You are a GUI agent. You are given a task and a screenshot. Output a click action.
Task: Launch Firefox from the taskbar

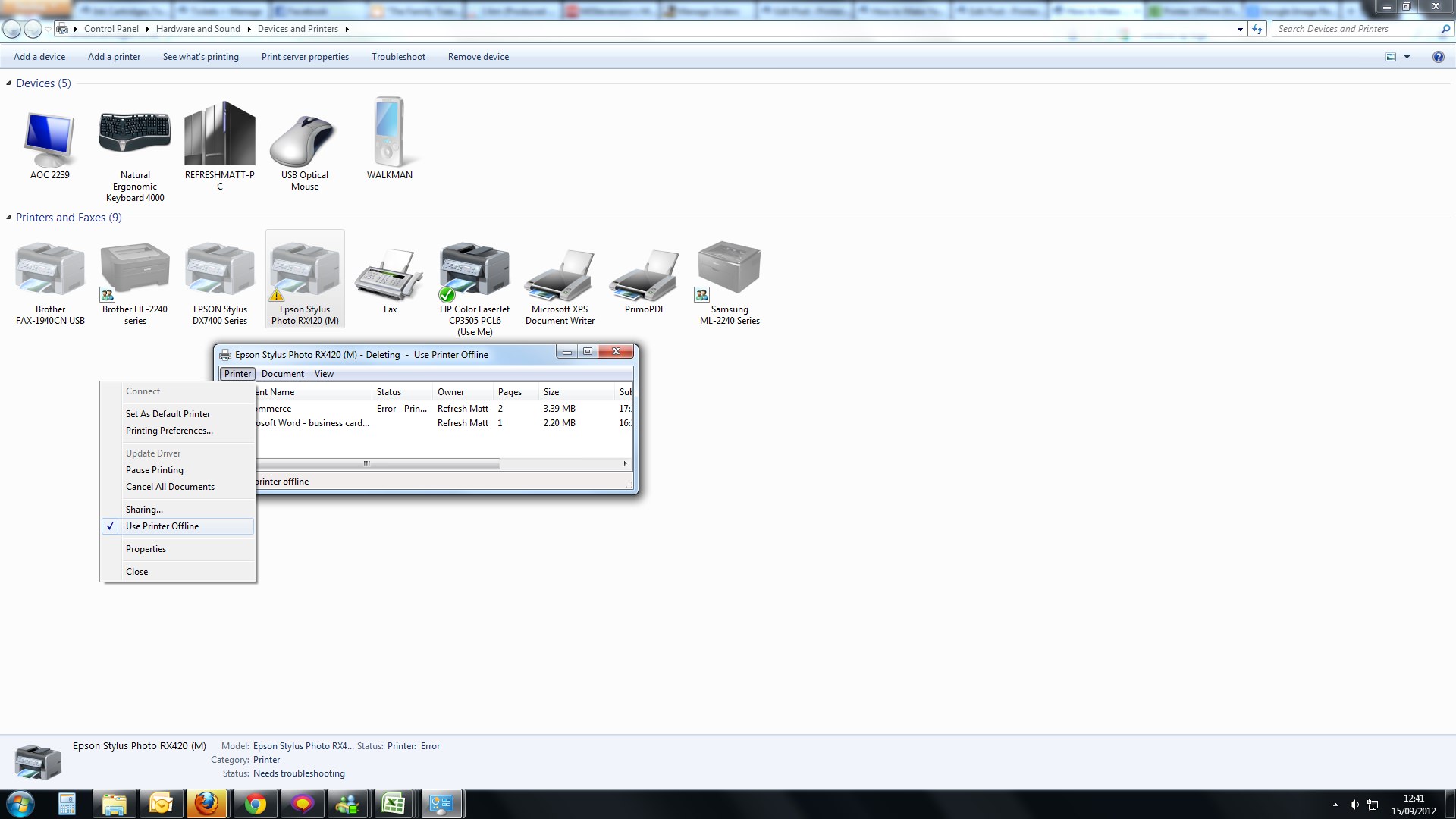click(207, 803)
